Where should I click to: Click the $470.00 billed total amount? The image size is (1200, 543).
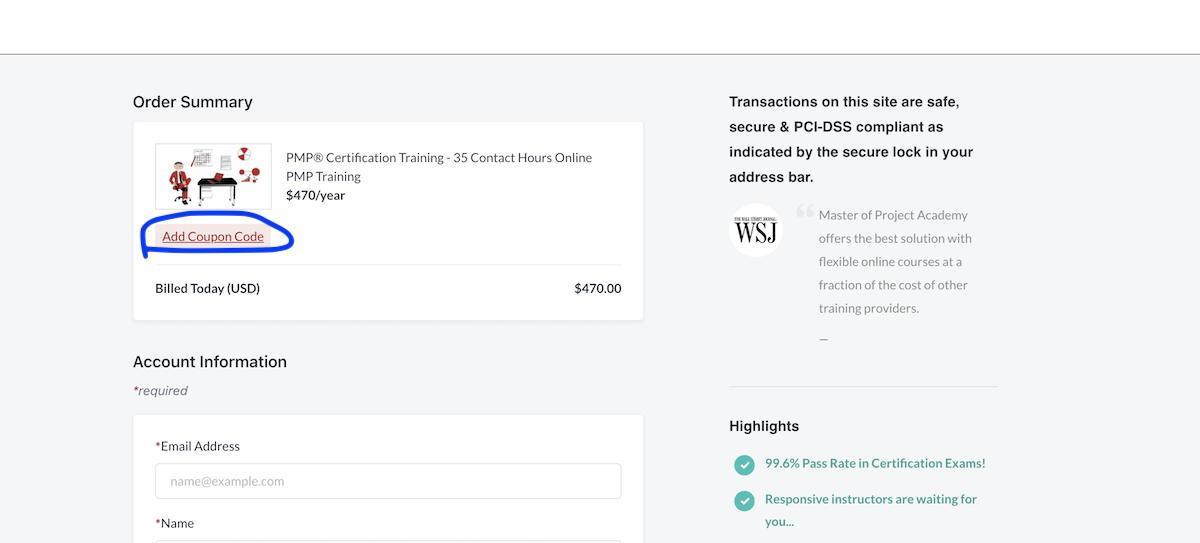[x=597, y=288]
